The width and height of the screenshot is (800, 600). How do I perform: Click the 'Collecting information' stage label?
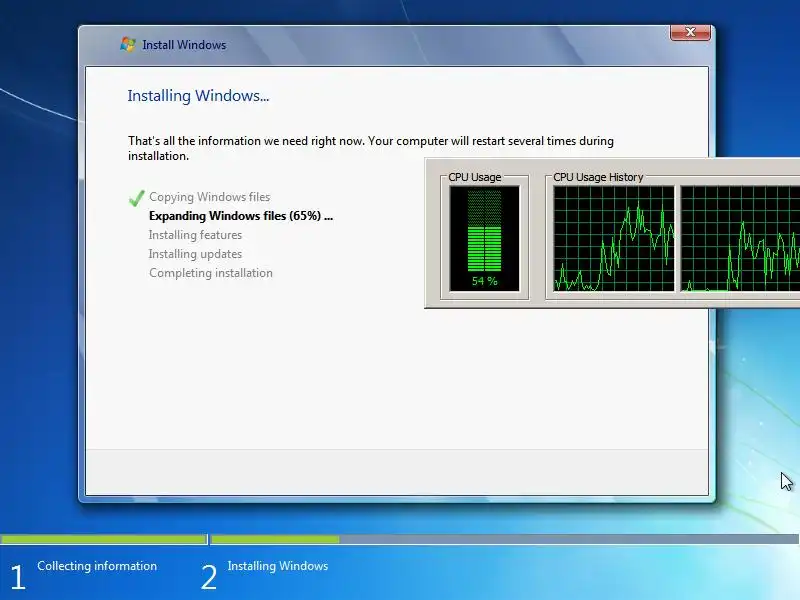[97, 566]
